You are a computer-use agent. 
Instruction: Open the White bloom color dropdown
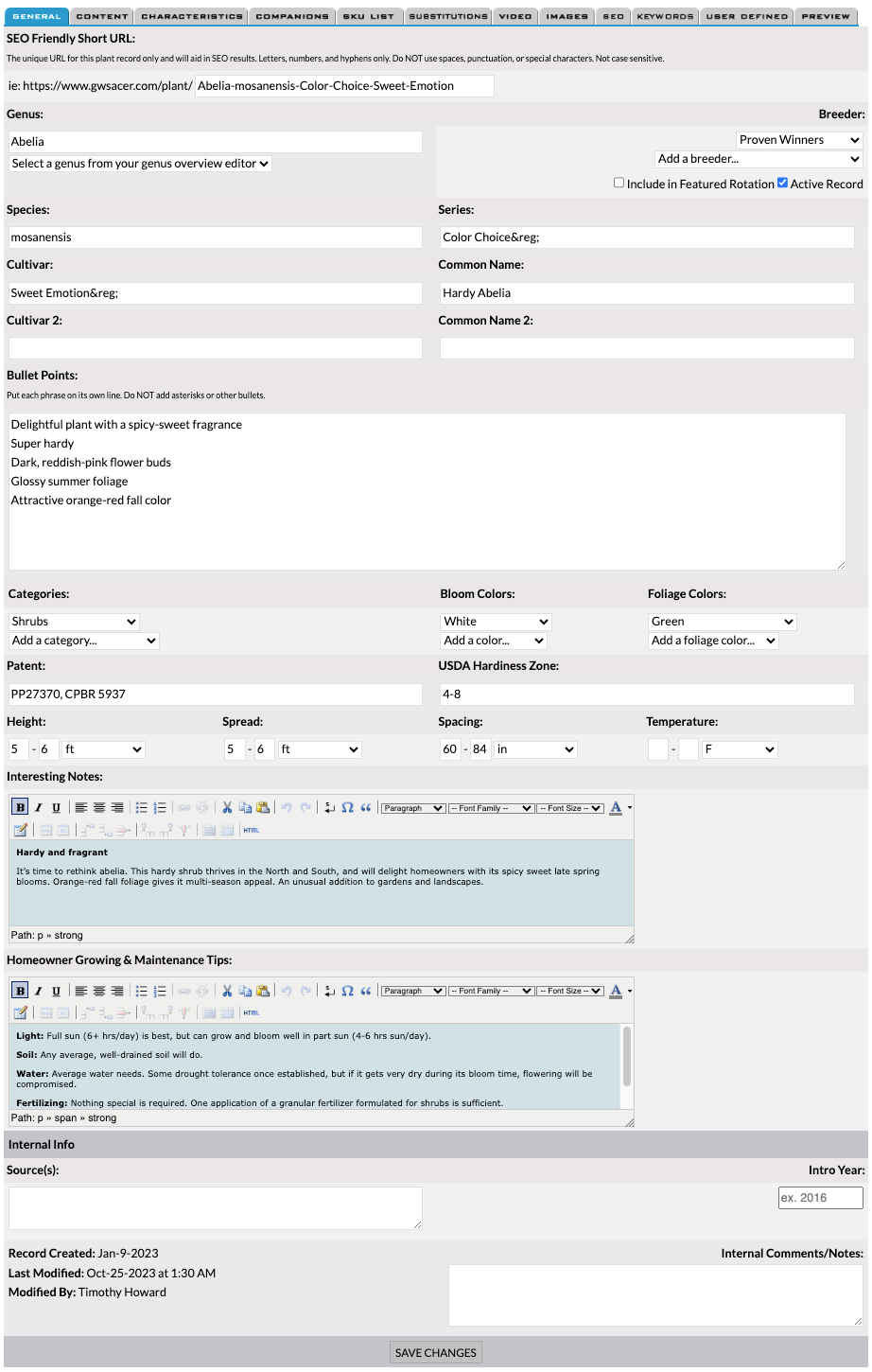pyautogui.click(x=496, y=622)
